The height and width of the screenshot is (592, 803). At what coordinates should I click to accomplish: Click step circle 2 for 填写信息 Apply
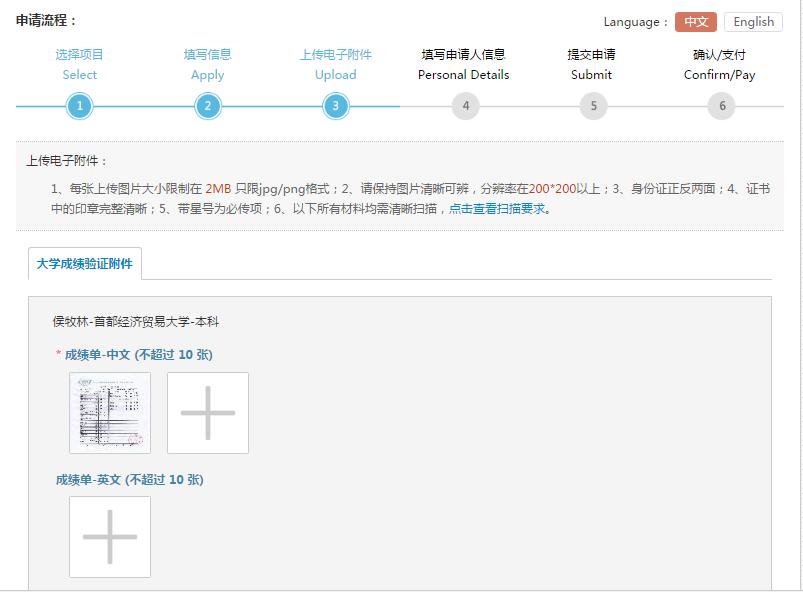(207, 104)
